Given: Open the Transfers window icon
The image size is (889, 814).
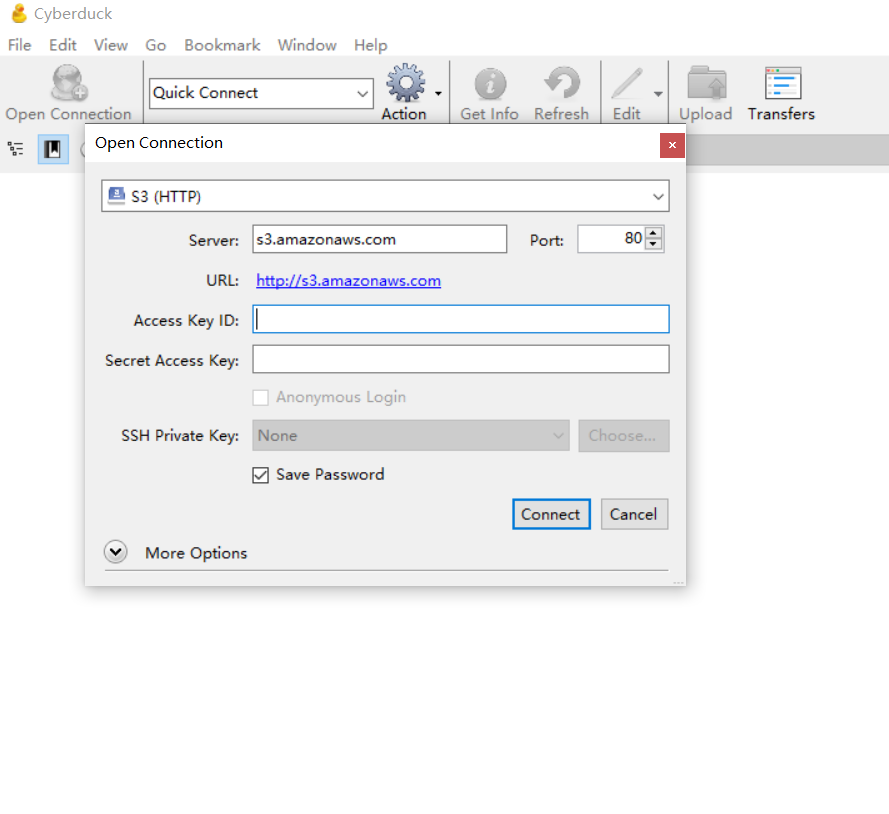Looking at the screenshot, I should tap(782, 83).
